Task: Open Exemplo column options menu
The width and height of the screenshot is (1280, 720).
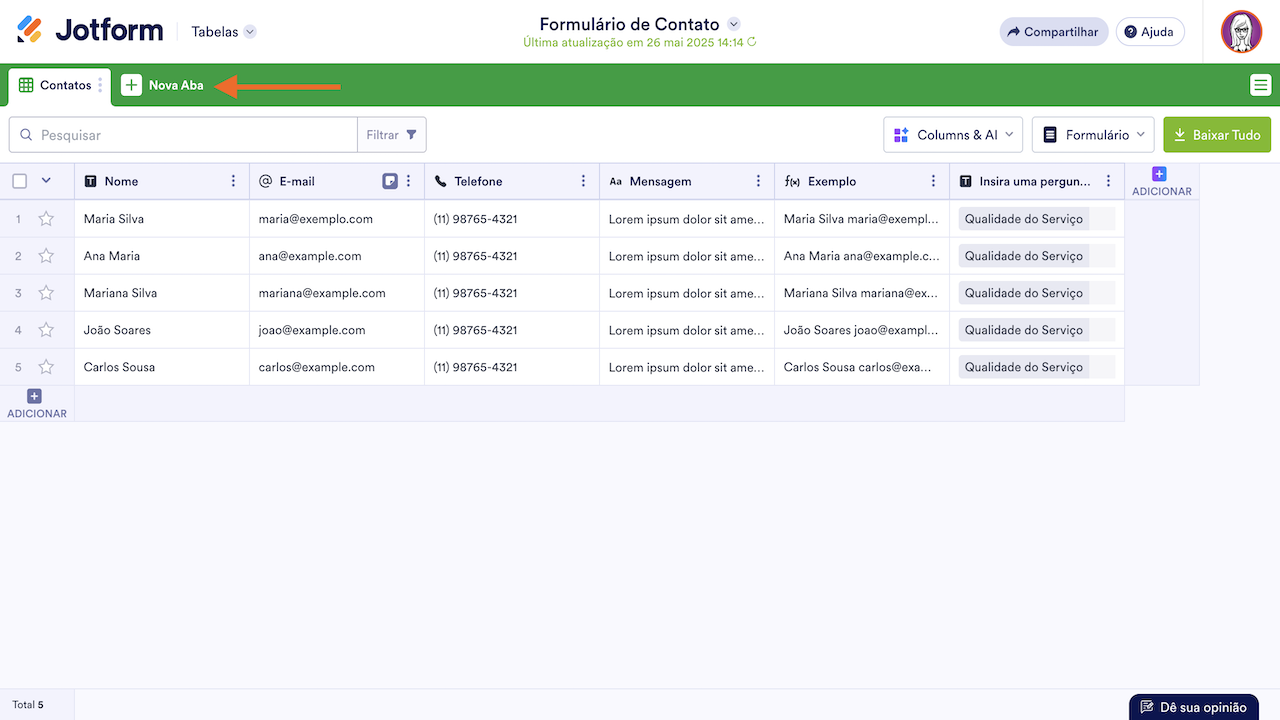Action: (x=934, y=181)
